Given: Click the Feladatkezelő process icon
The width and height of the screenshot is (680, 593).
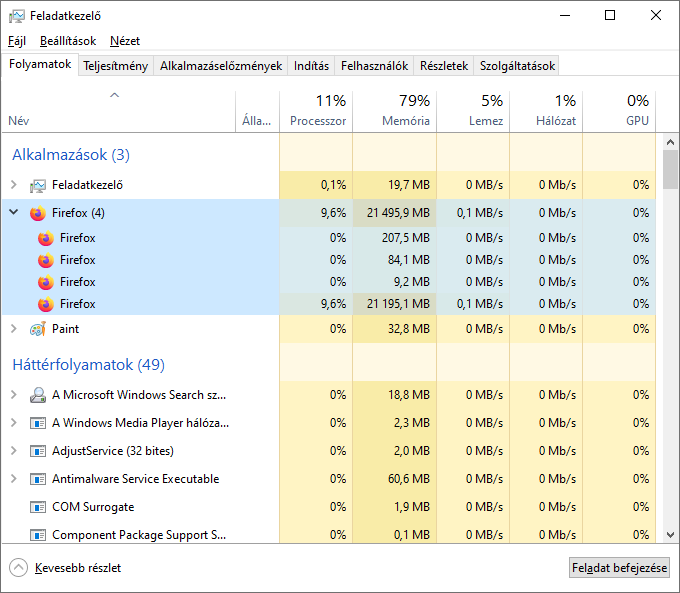Looking at the screenshot, I should (38, 185).
